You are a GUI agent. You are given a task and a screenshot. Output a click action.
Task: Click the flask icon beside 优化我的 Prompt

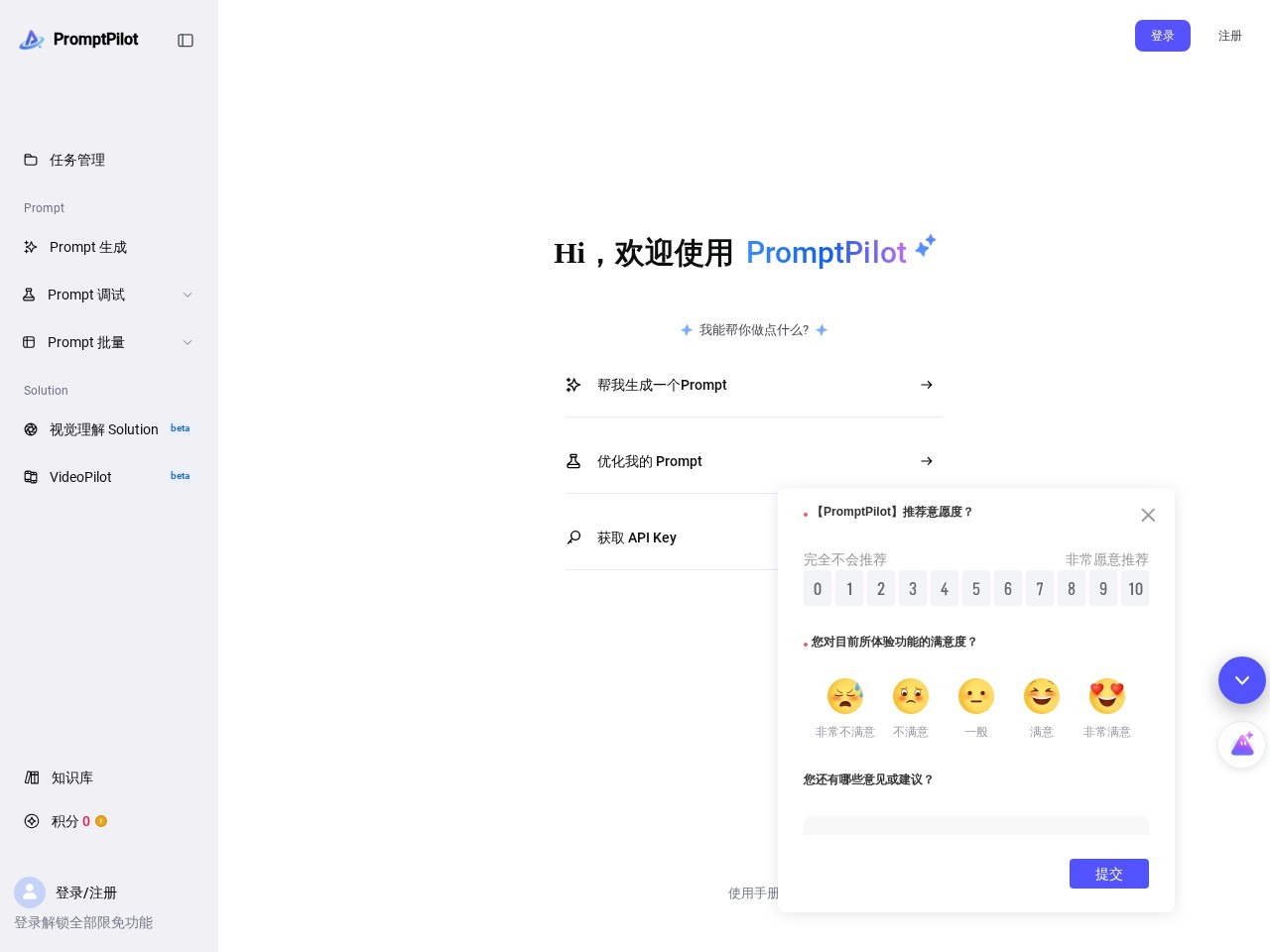573,461
